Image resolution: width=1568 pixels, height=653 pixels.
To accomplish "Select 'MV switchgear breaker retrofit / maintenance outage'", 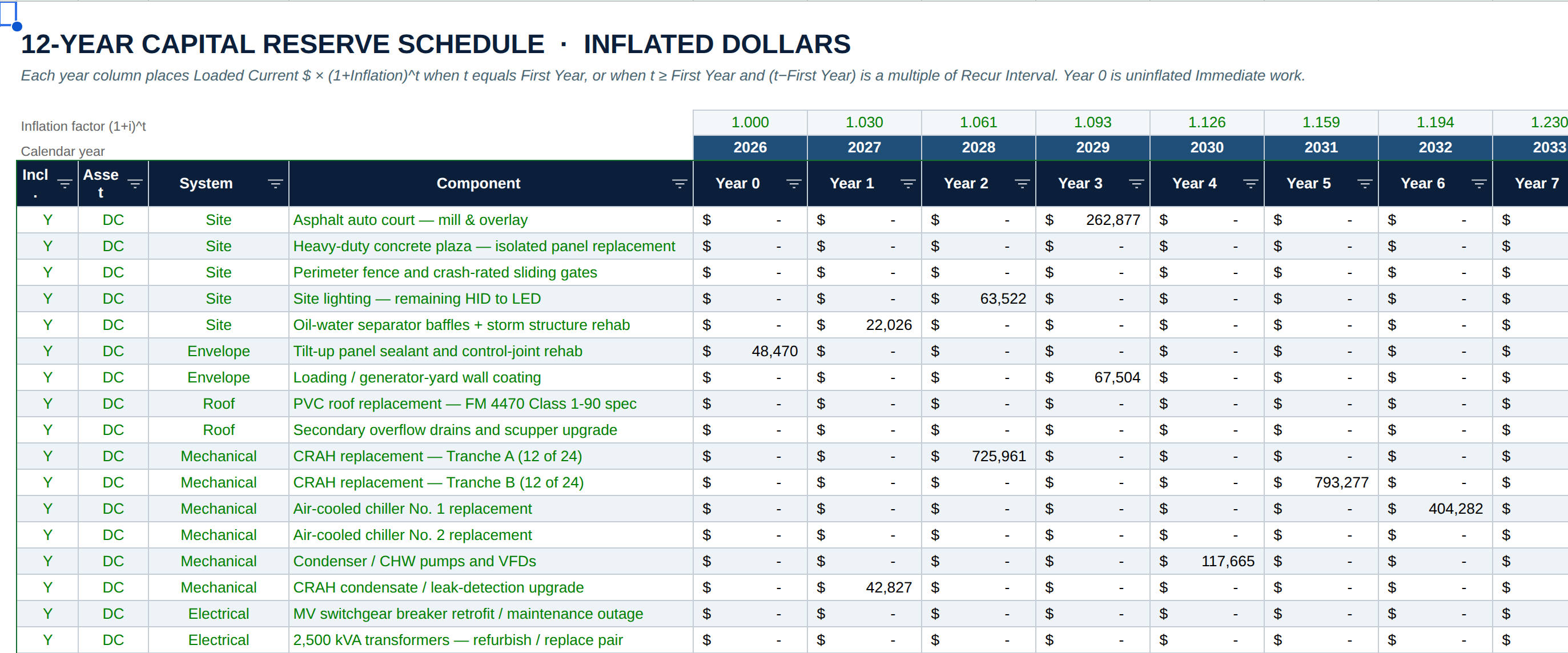I will coord(490,614).
